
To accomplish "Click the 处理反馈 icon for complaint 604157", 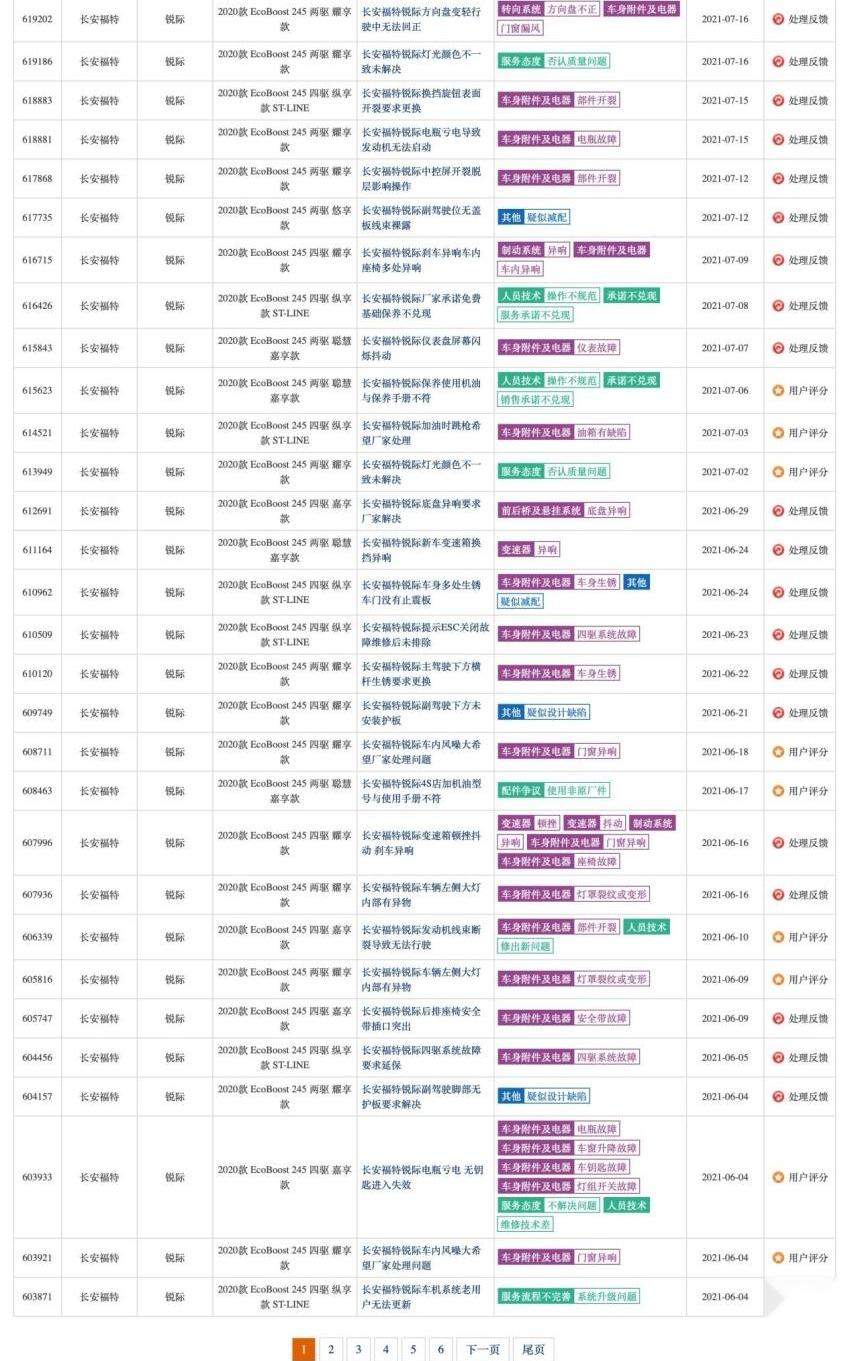I will coord(778,1097).
